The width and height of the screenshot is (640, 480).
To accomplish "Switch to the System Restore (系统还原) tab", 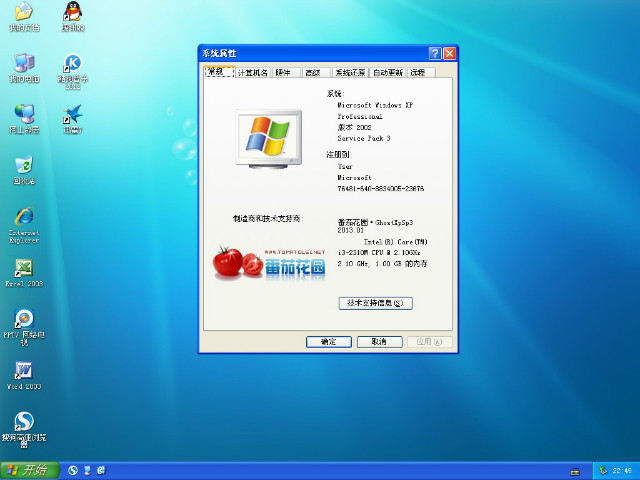I will 350,73.
